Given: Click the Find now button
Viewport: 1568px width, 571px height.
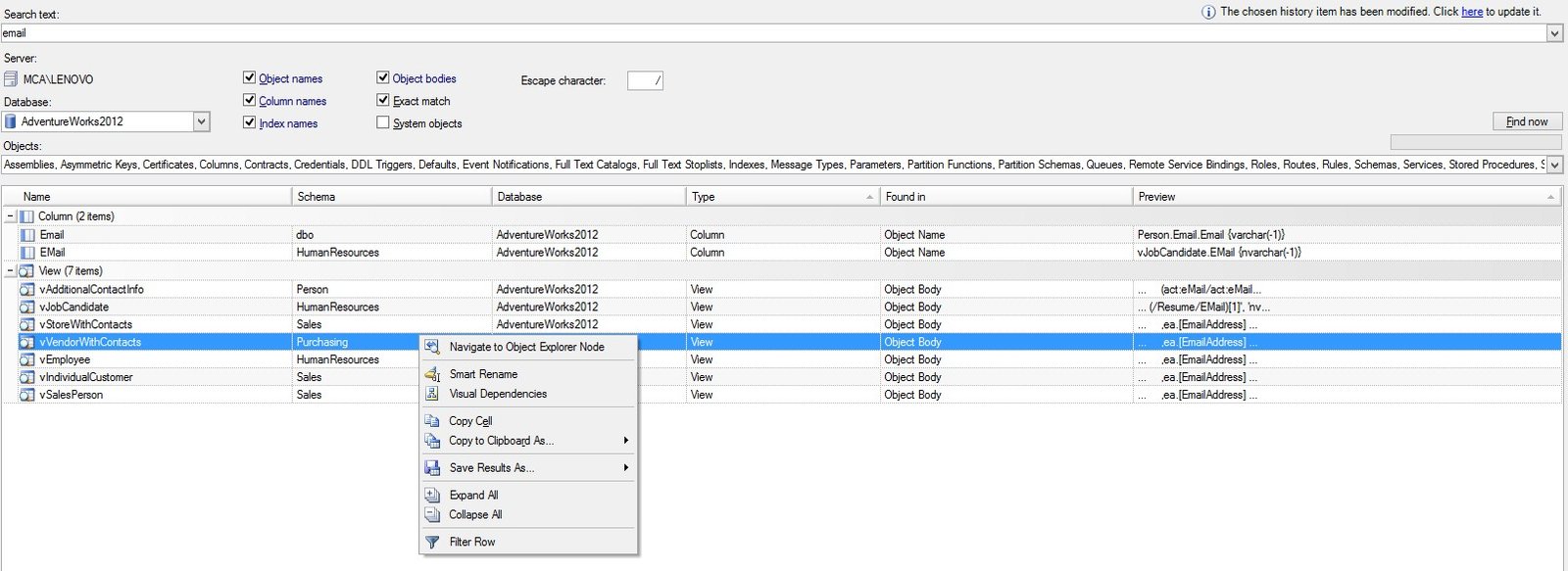Looking at the screenshot, I should click(1527, 121).
